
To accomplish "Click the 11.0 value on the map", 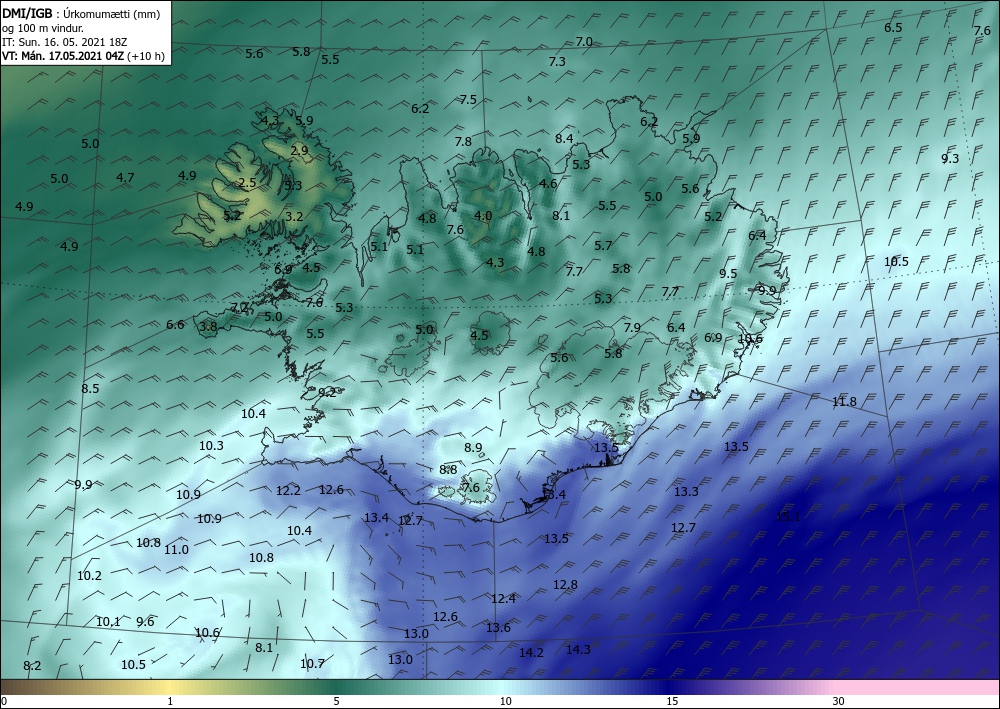I will pos(176,550).
